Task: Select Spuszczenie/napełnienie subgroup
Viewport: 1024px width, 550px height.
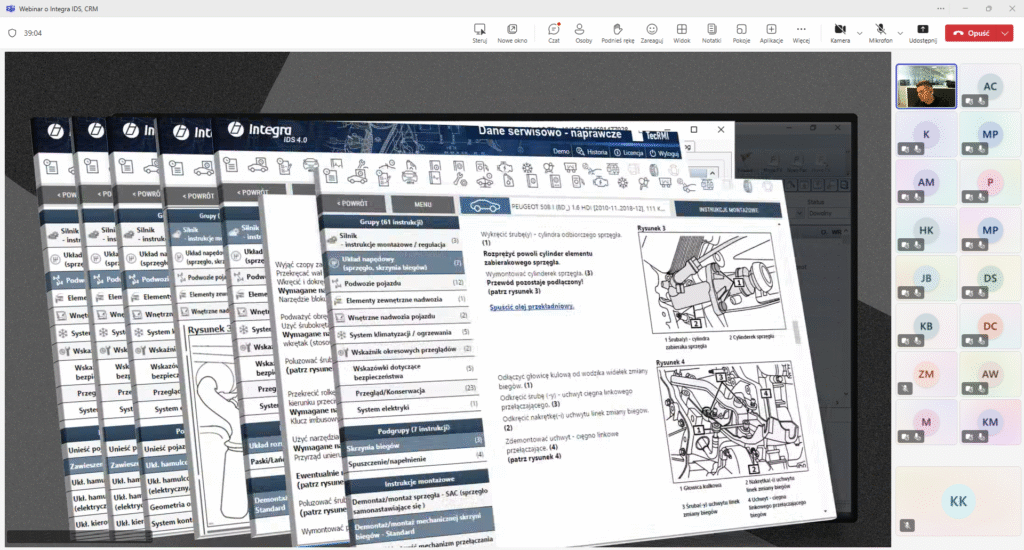Action: 416,460
